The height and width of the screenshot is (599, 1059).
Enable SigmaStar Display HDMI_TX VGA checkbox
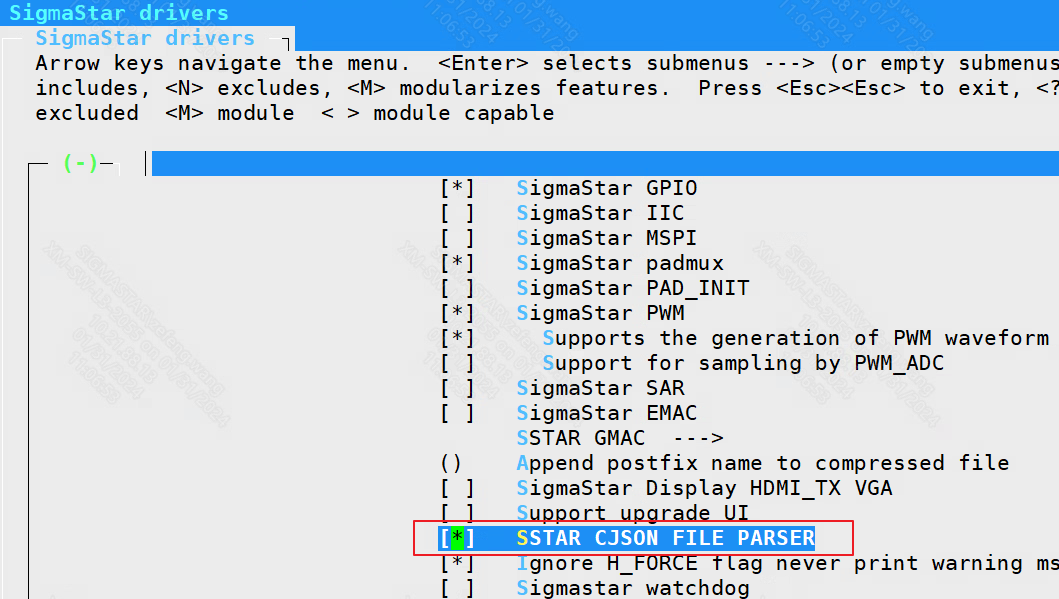(457, 488)
